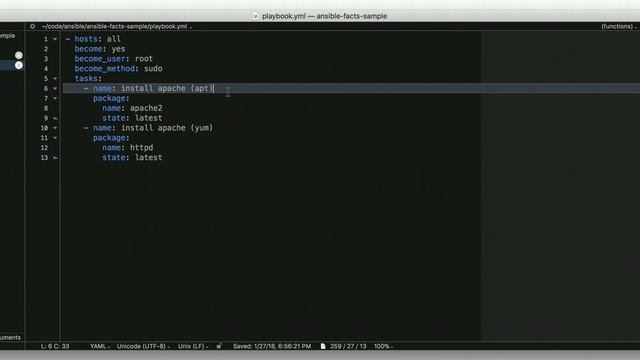The height and width of the screenshot is (360, 640).
Task: Open the Unicode (UTF-8) encoding popup
Action: click(x=143, y=346)
